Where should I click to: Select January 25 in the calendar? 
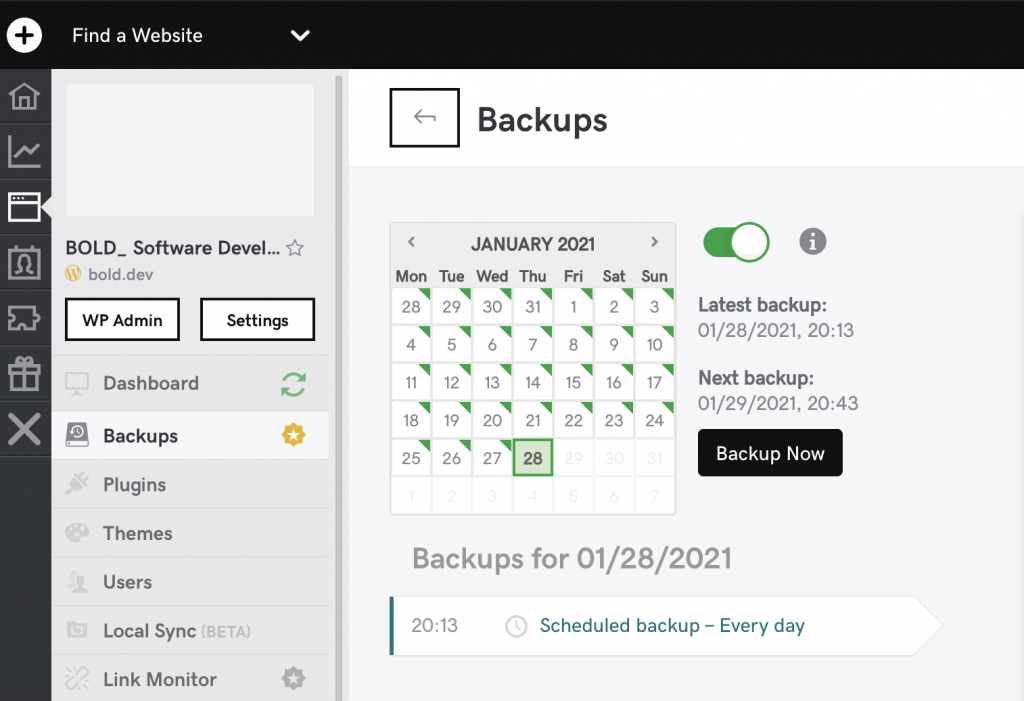[411, 457]
